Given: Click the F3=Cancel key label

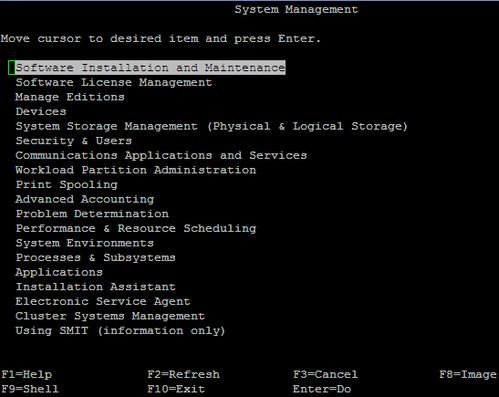Looking at the screenshot, I should (325, 374).
